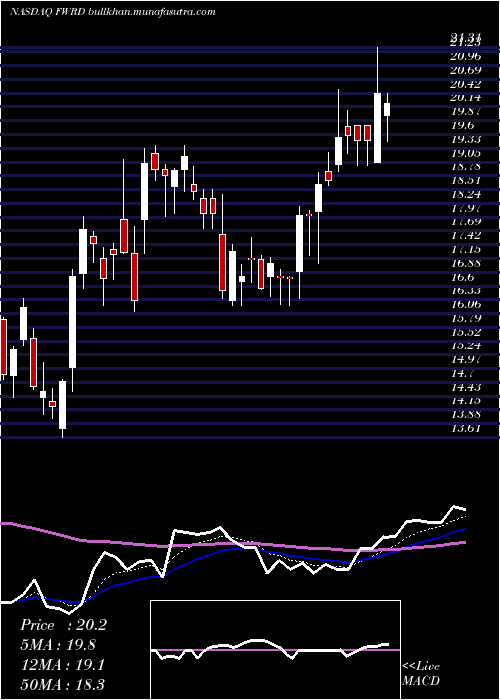The image size is (500, 700).
Task: Click the 20.14 price level label
Action: pyautogui.click(x=466, y=98)
